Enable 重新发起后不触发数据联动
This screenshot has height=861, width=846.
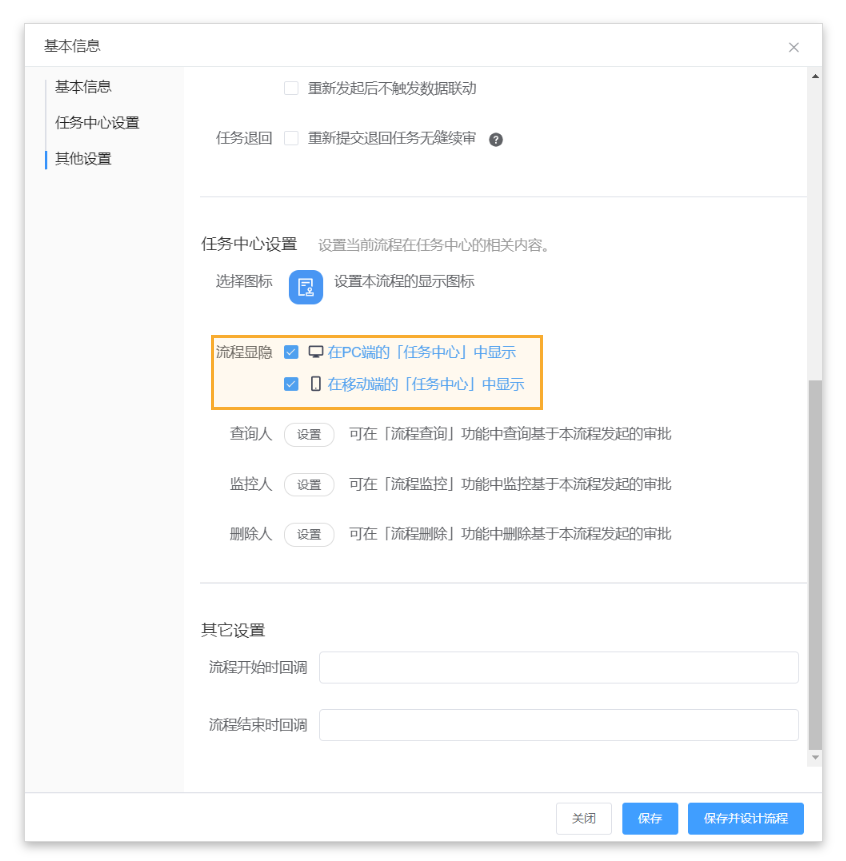coord(290,88)
